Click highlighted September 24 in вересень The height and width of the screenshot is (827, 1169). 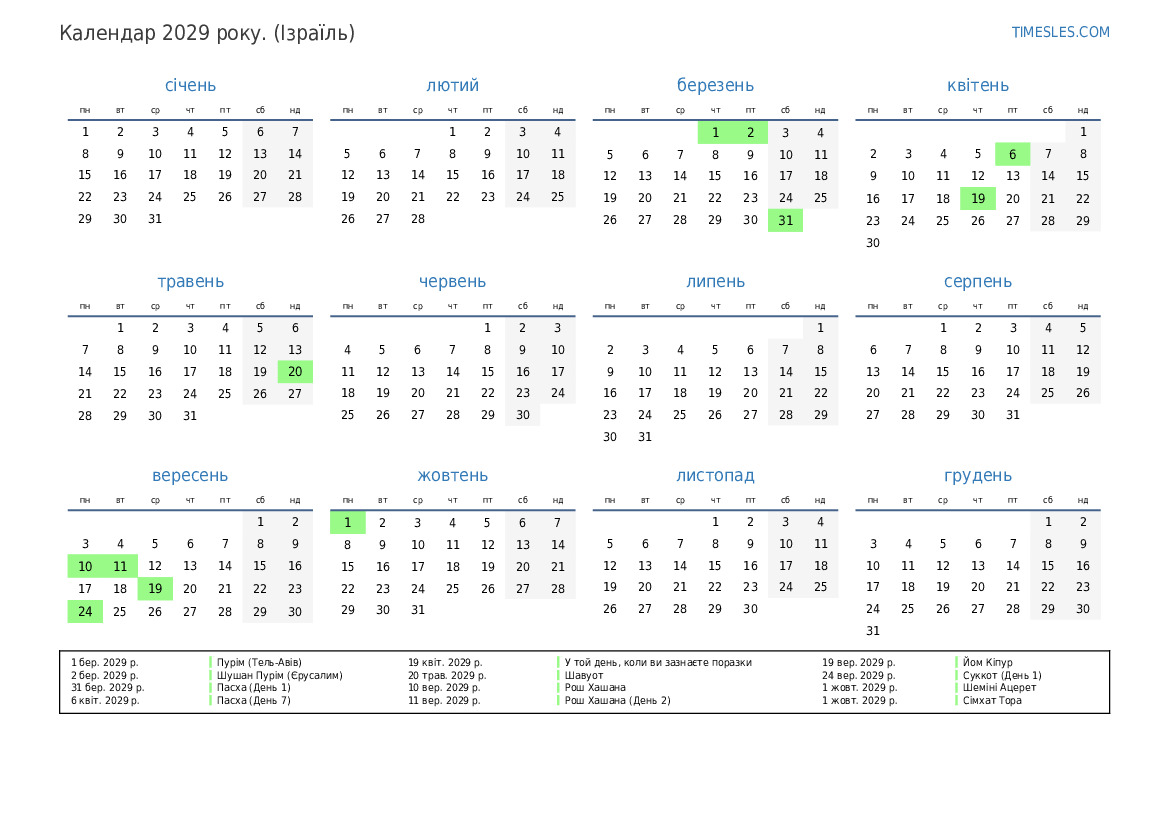coord(85,611)
